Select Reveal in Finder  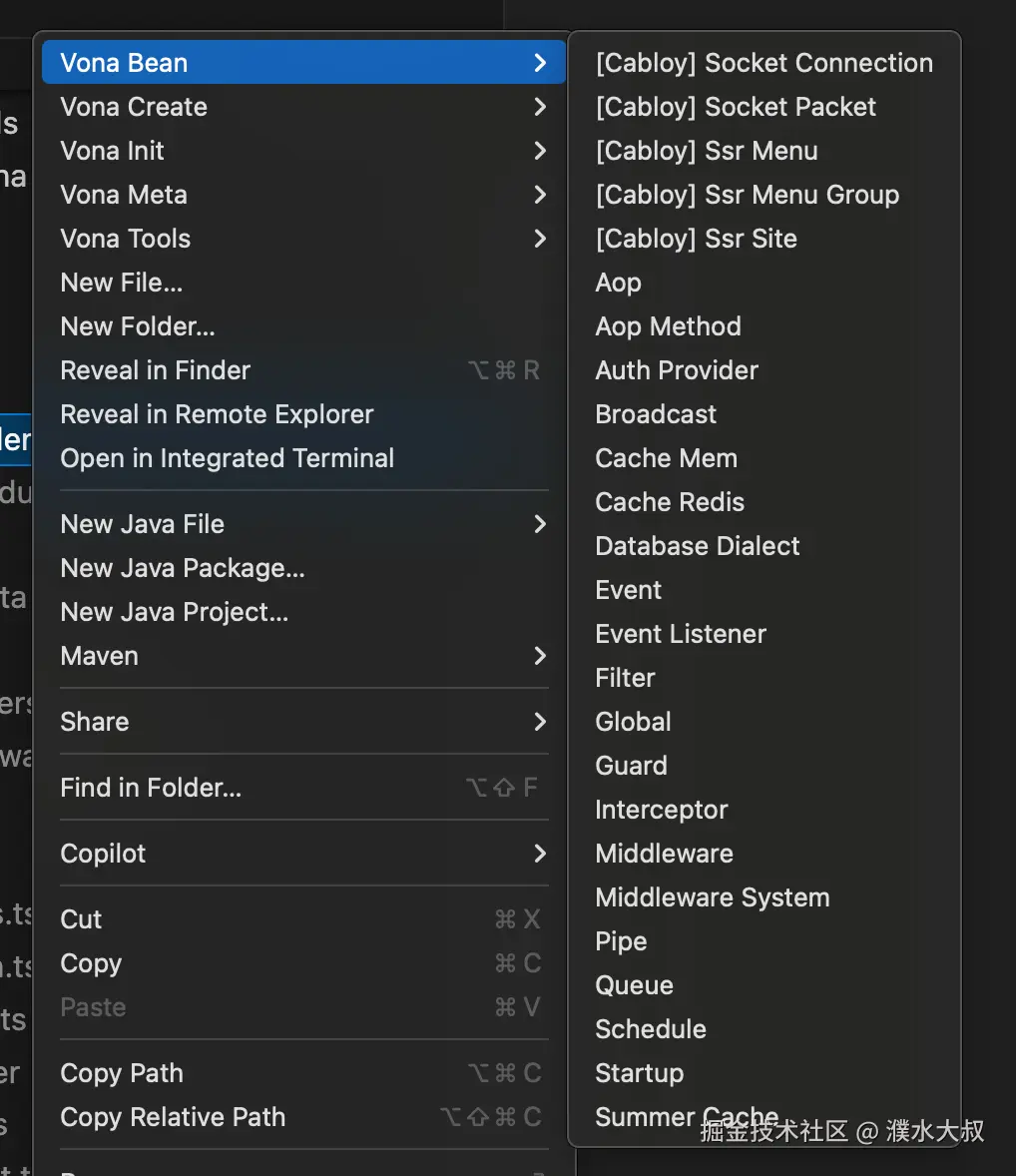point(156,370)
